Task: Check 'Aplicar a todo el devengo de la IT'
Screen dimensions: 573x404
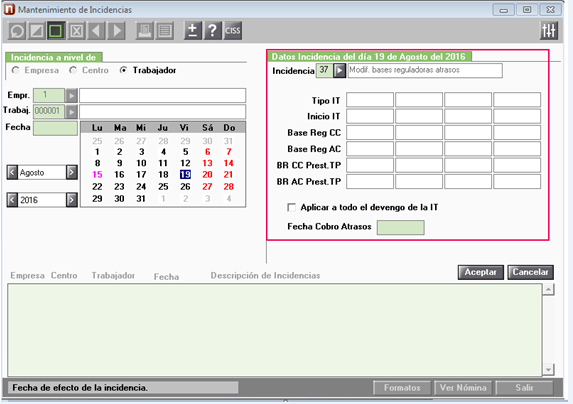Action: point(291,207)
